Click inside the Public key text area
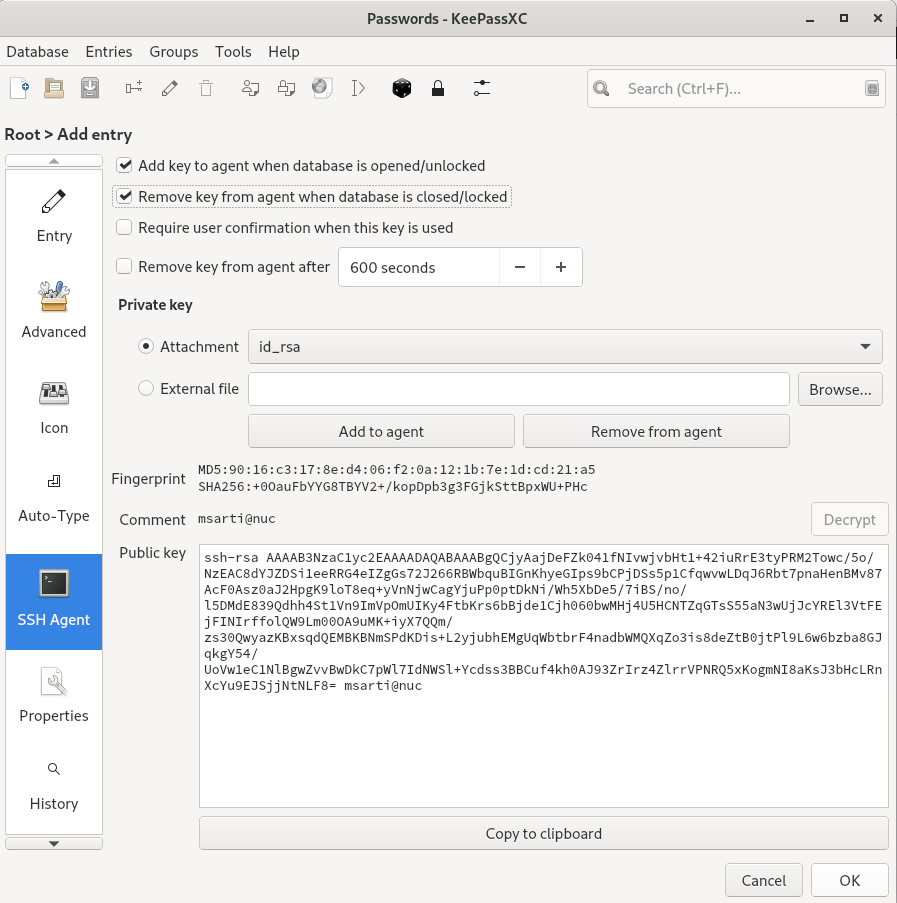 pyautogui.click(x=543, y=676)
